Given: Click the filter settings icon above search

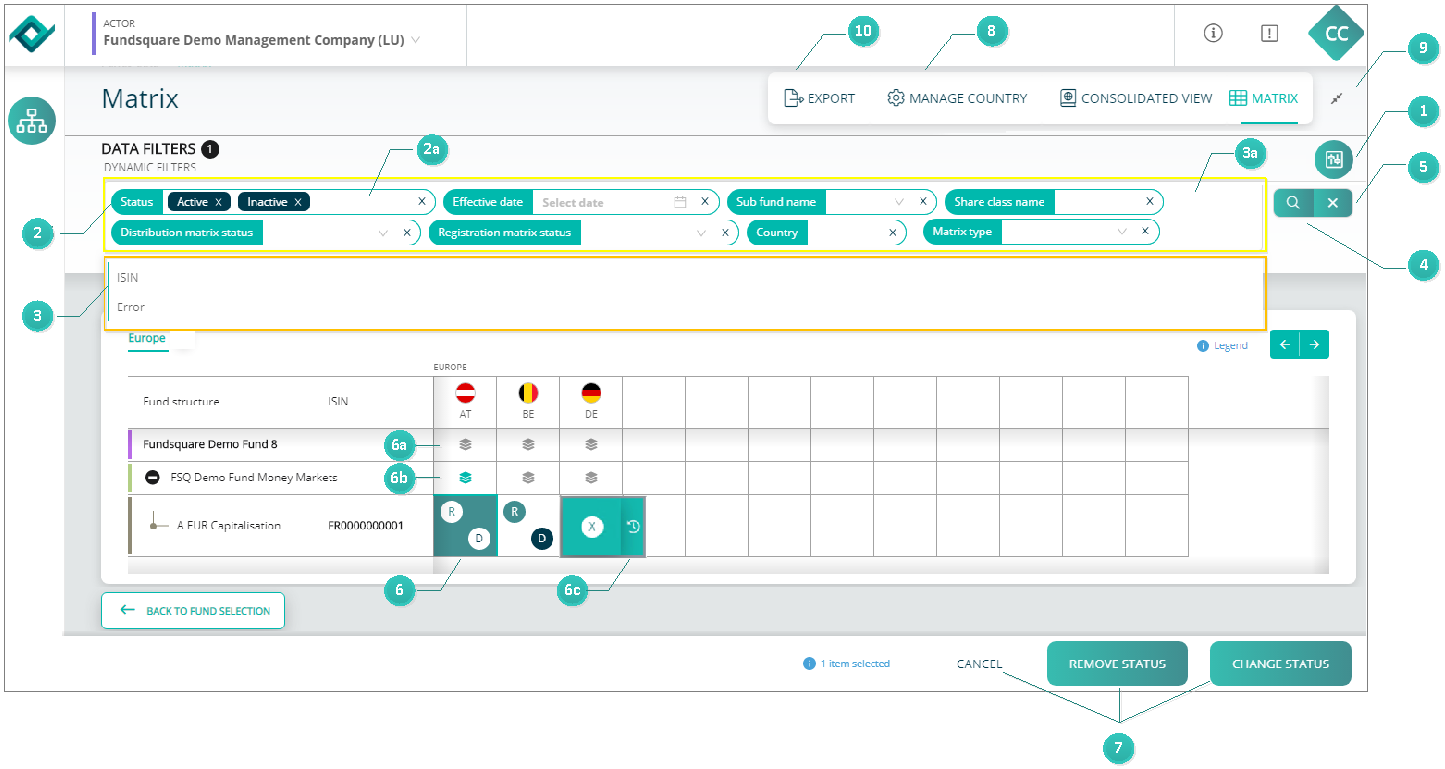Looking at the screenshot, I should [x=1332, y=158].
